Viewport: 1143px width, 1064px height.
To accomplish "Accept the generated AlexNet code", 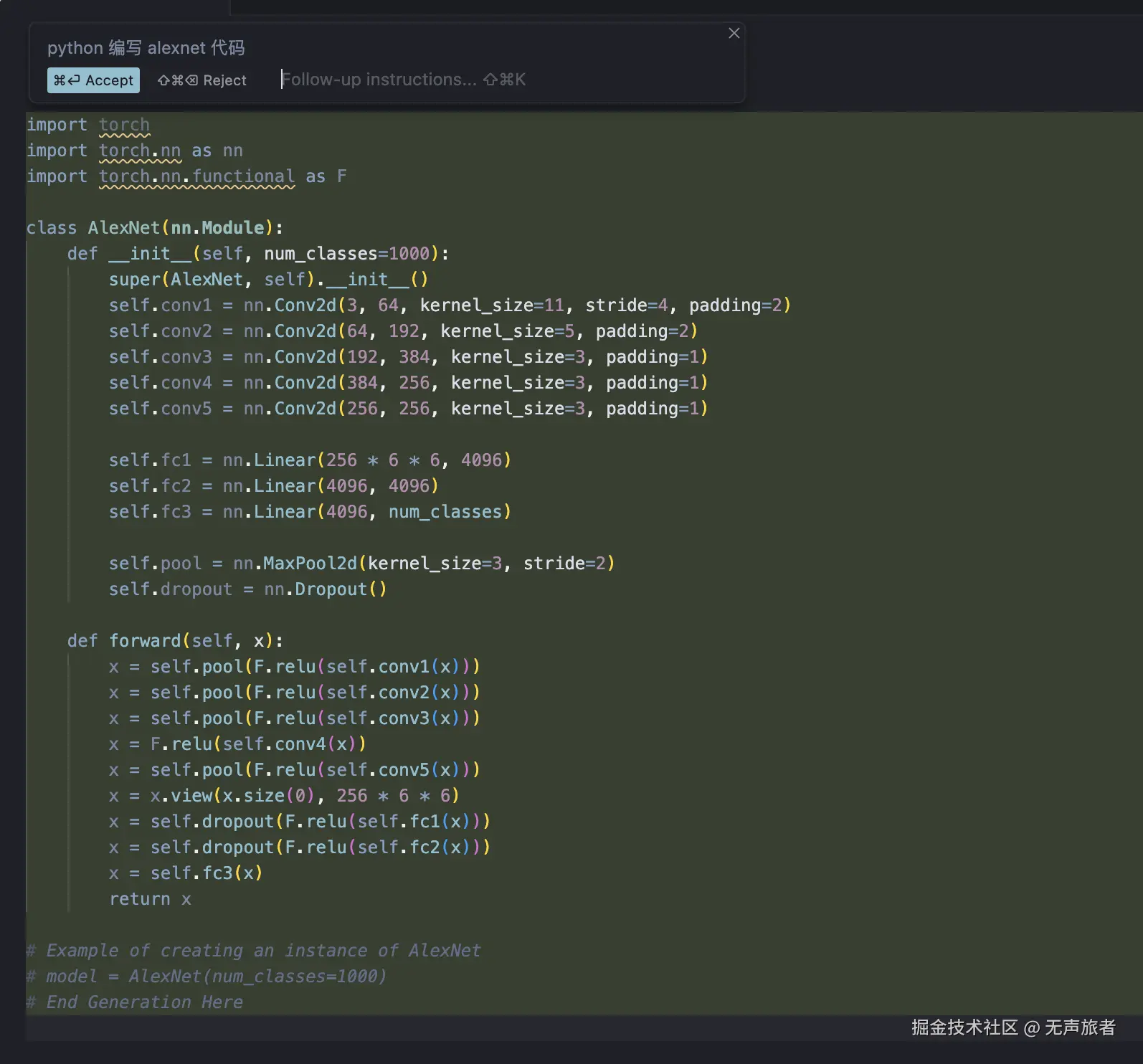I will [93, 80].
